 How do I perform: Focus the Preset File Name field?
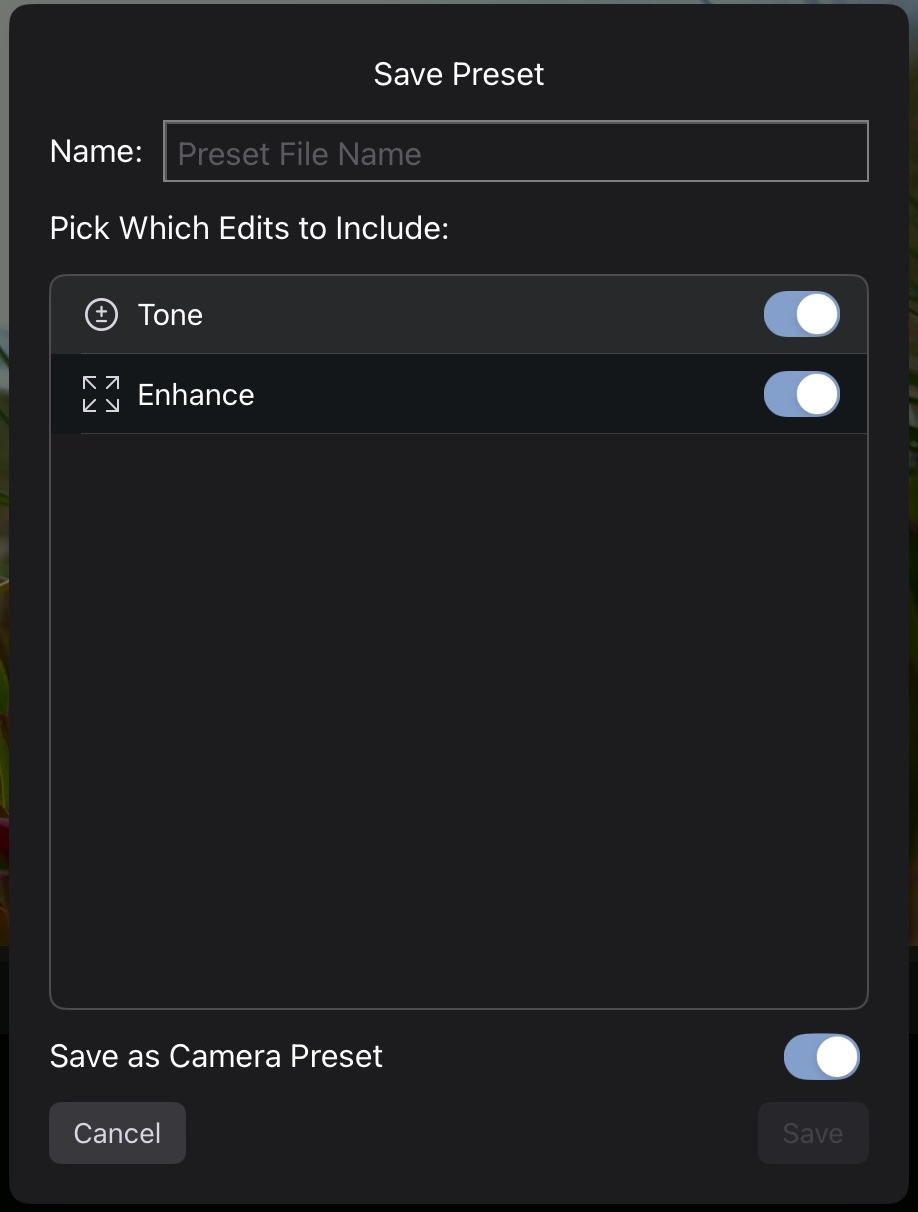515,152
